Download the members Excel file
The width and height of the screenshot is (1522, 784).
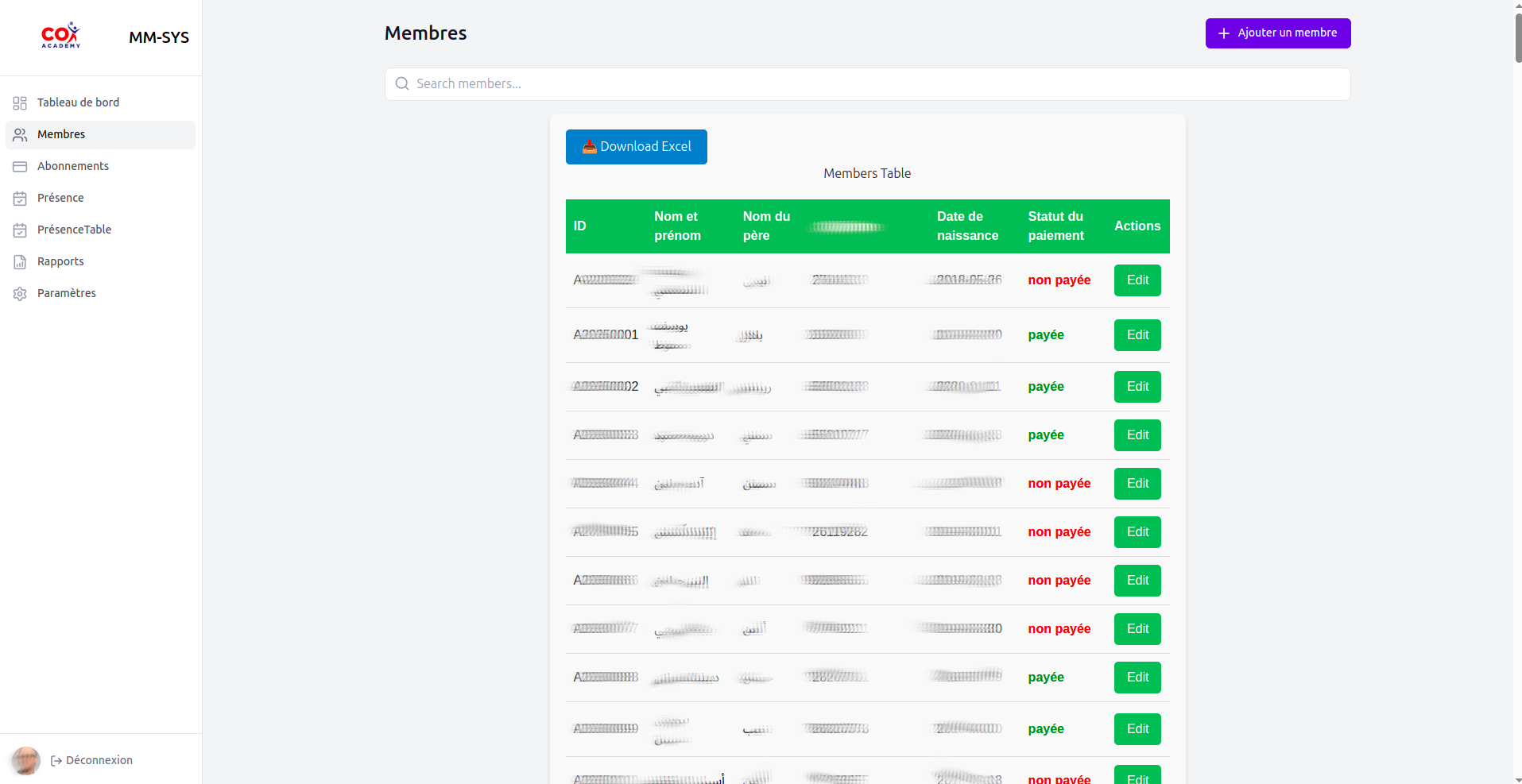[636, 147]
